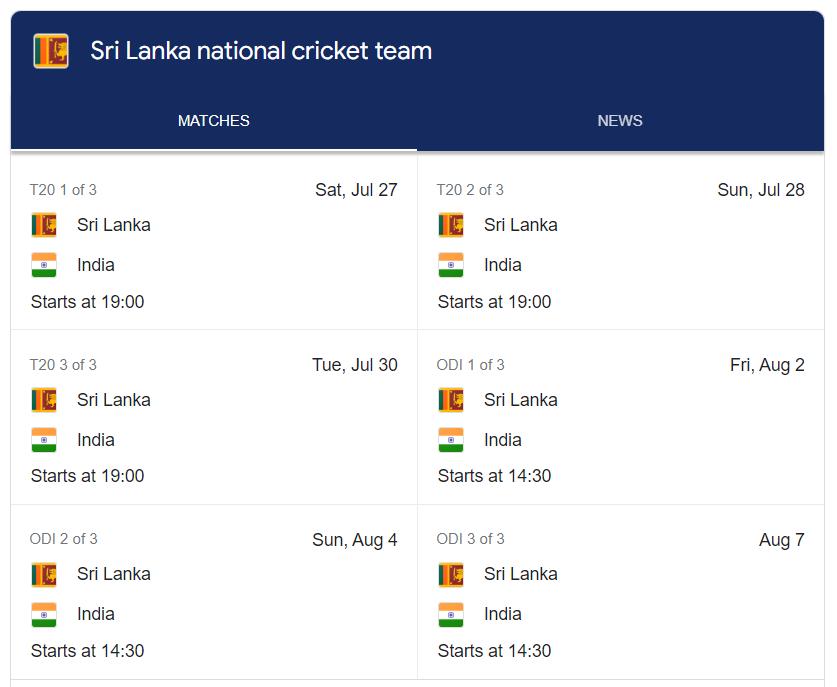Open the Sri Lanka national cricket team title
The width and height of the screenshot is (837, 687).
pos(261,51)
